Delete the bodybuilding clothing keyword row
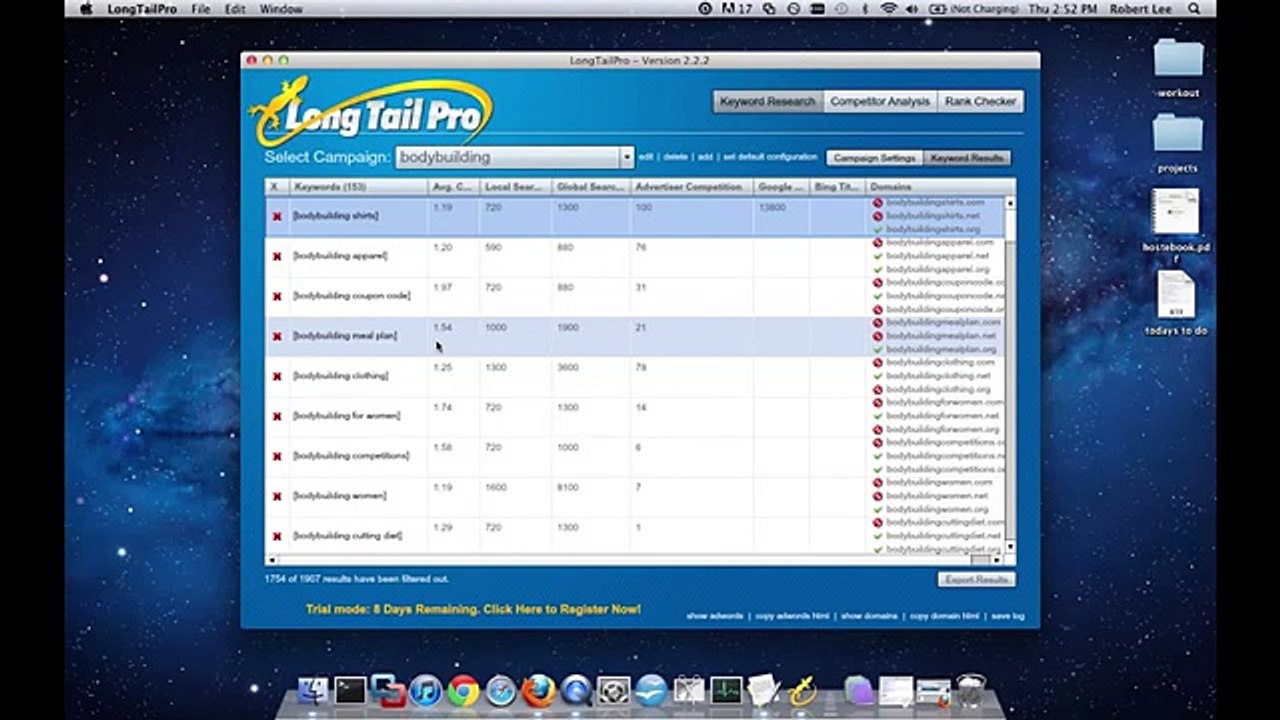 click(277, 376)
